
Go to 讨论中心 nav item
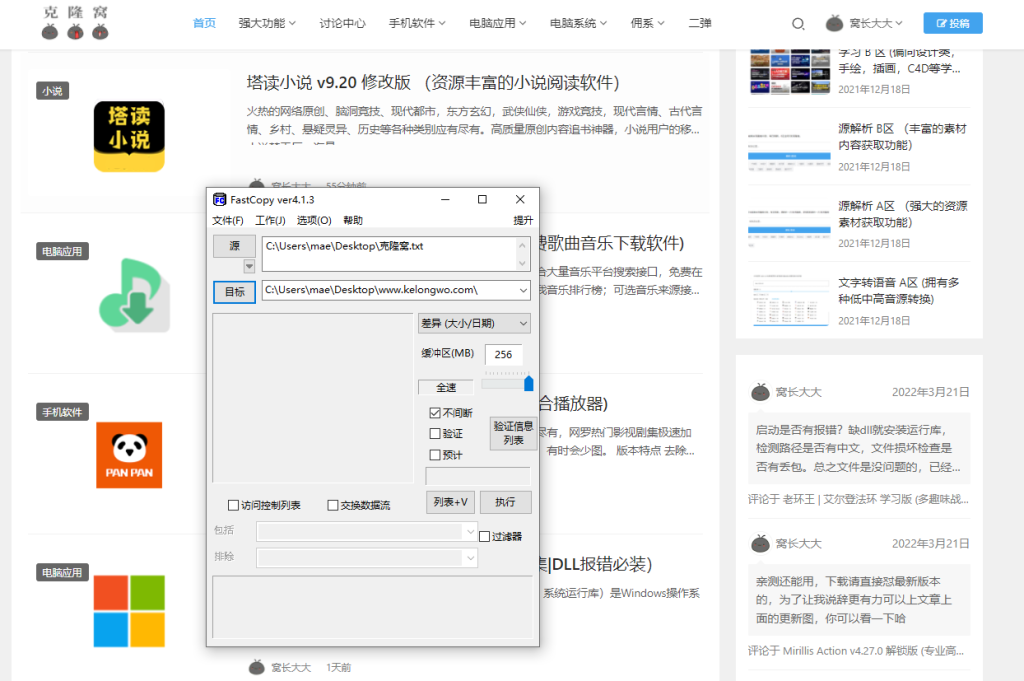click(x=342, y=24)
